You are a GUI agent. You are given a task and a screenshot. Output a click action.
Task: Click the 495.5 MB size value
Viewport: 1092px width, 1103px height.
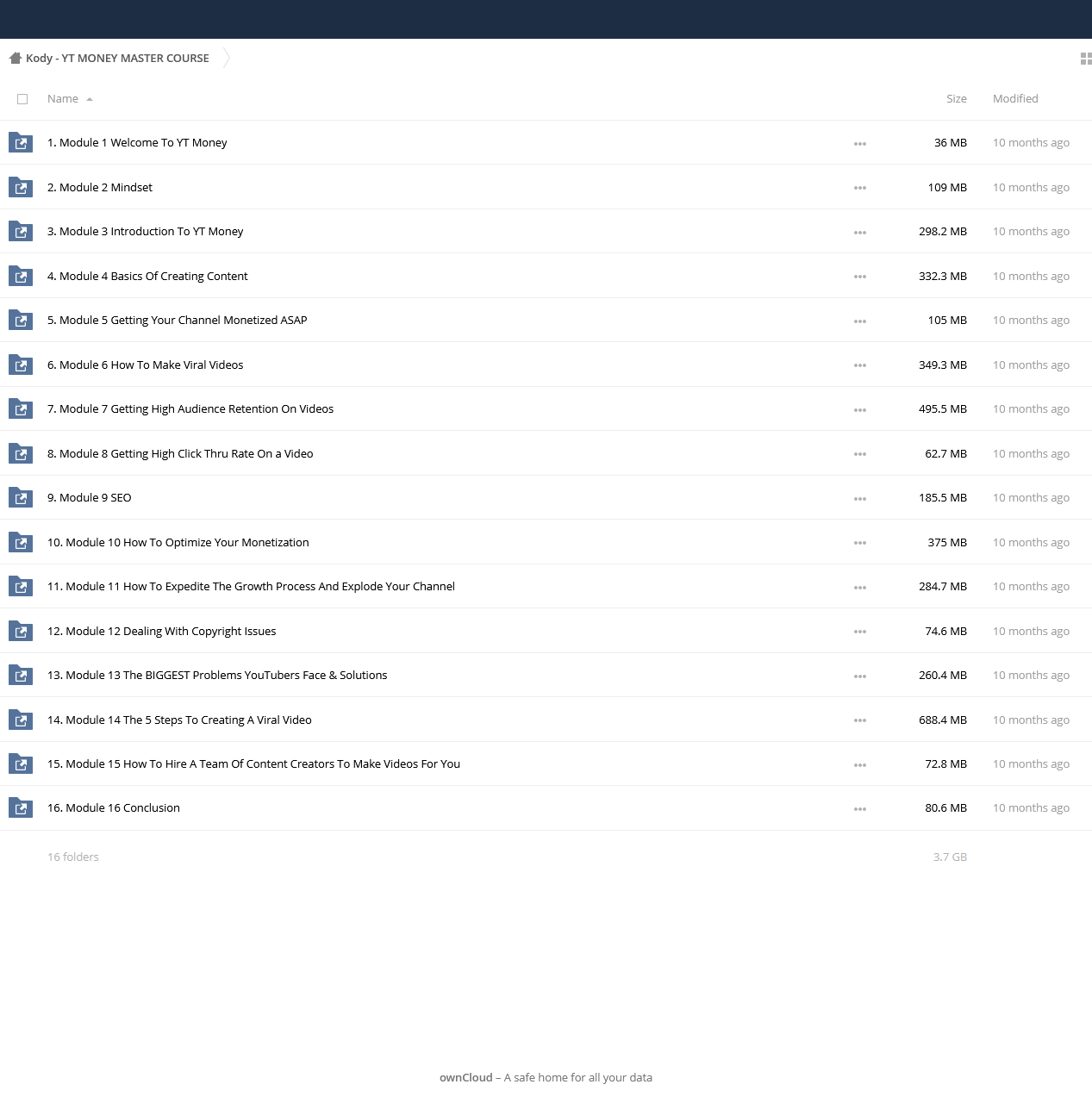(x=943, y=409)
